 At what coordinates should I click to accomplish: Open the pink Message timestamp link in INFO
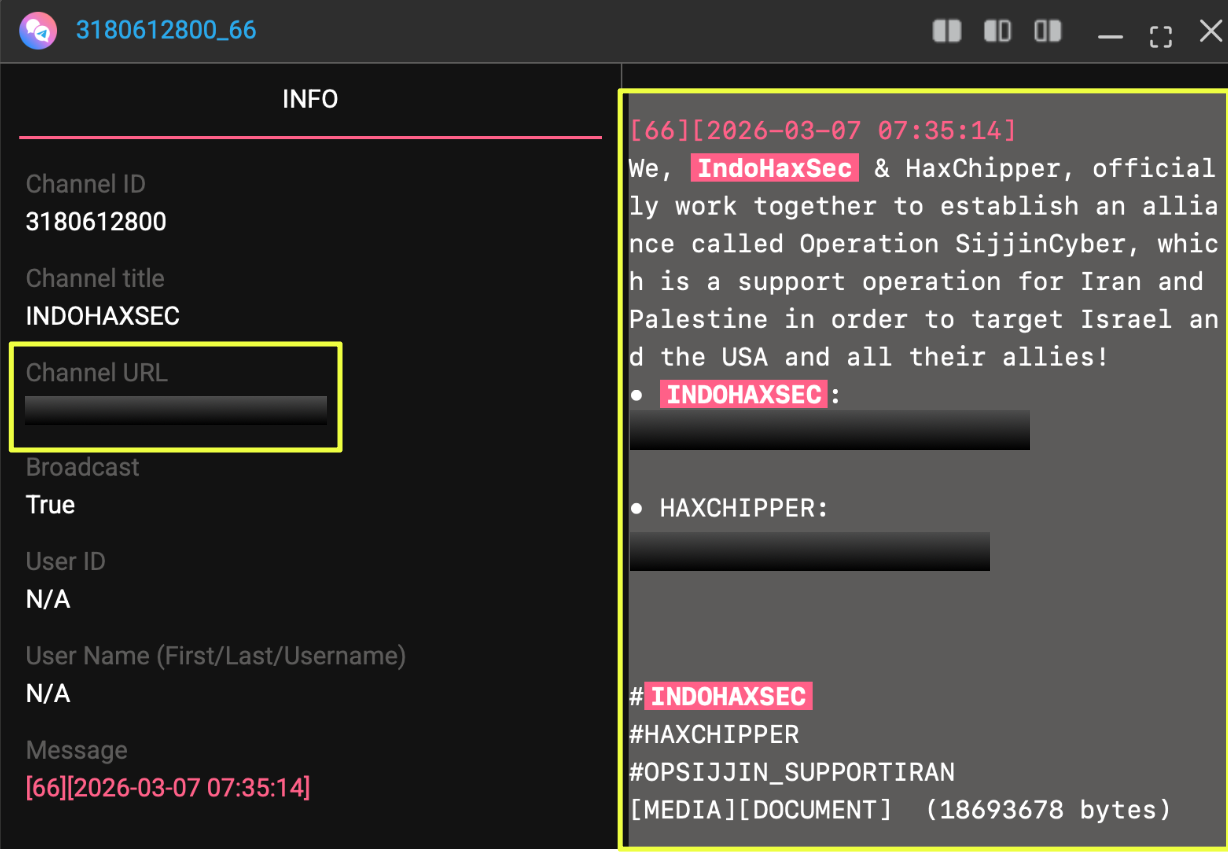168,788
